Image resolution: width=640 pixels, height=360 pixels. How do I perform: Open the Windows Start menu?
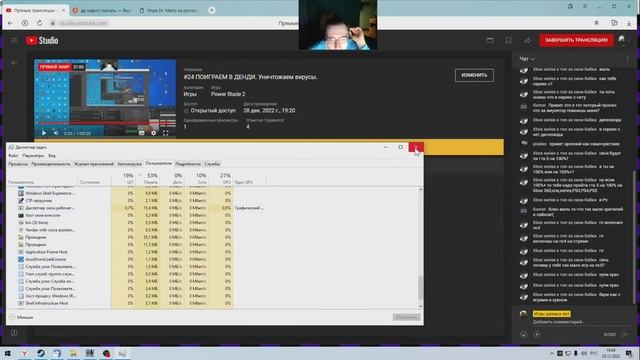click(x=8, y=353)
